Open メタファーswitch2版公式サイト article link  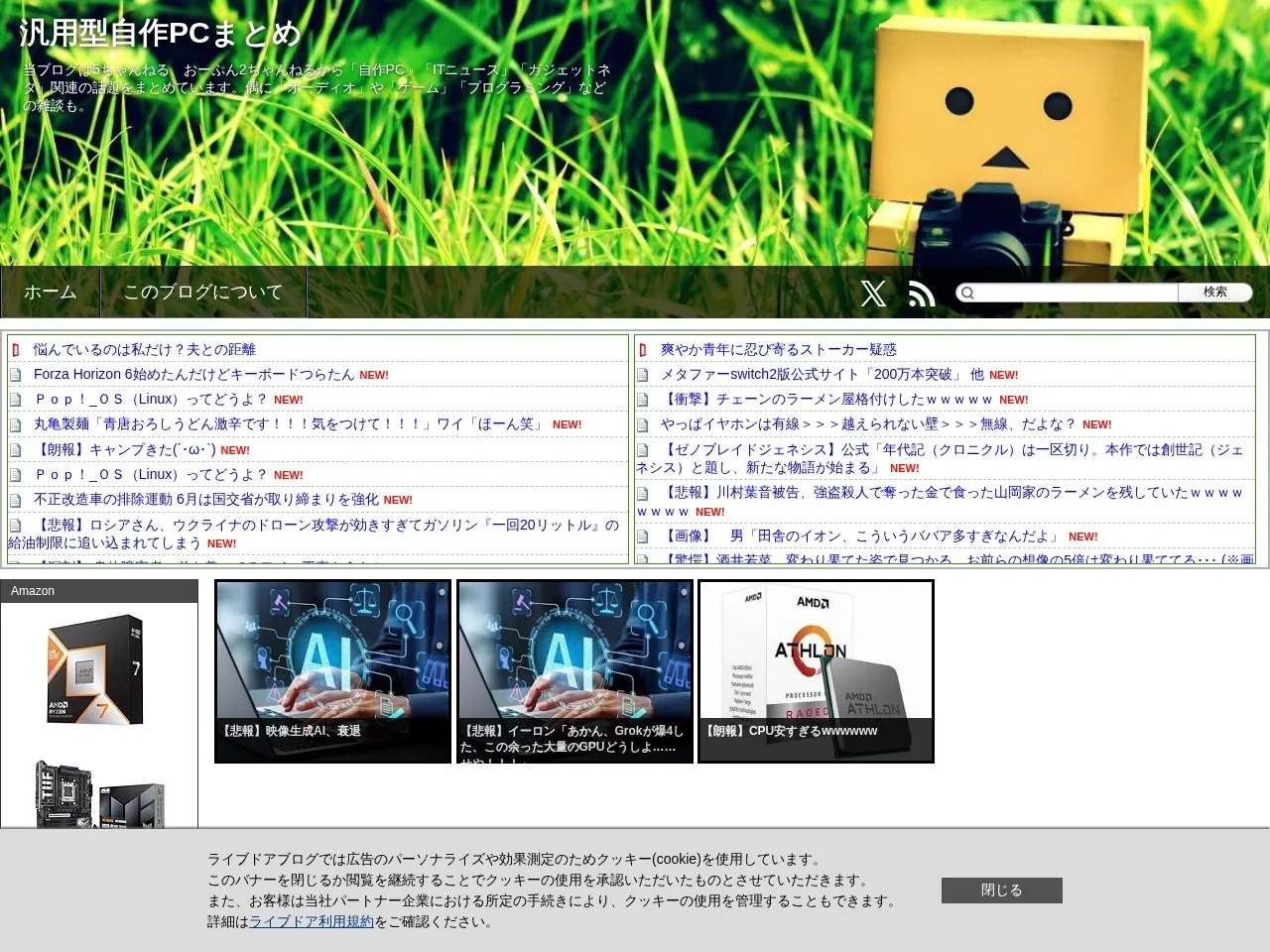pos(823,374)
